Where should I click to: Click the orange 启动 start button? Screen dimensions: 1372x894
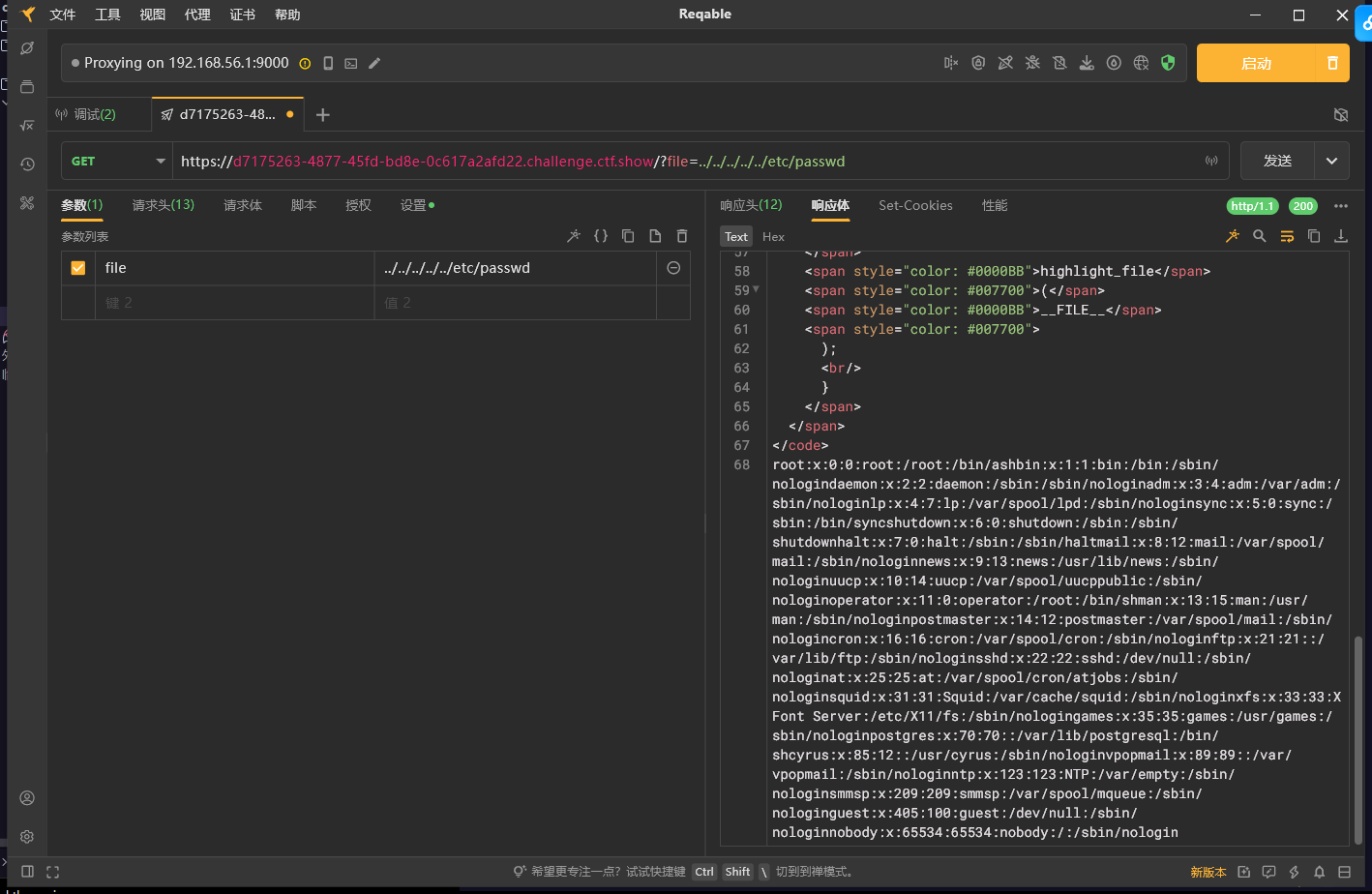click(1256, 63)
